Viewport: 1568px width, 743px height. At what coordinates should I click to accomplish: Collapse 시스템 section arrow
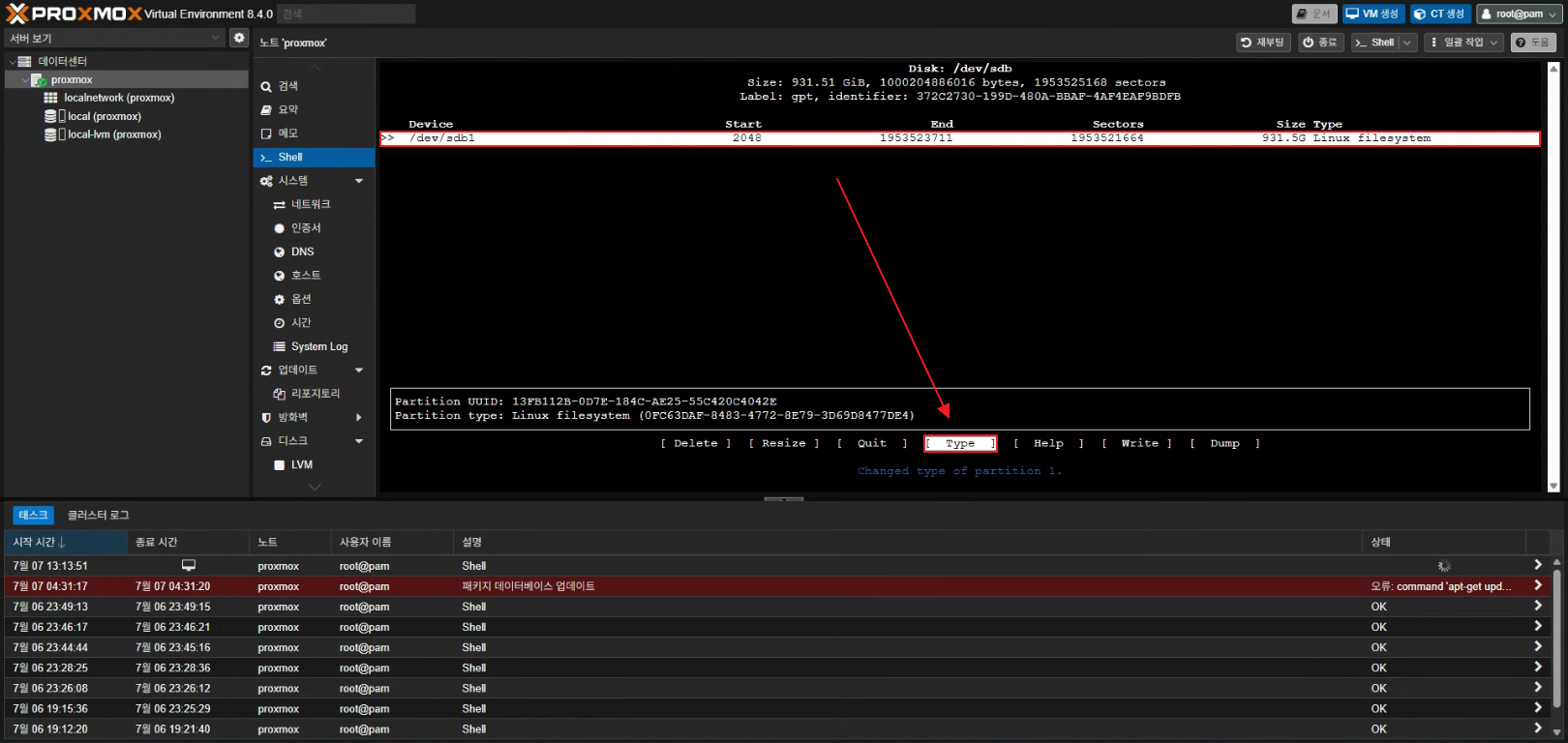point(359,181)
